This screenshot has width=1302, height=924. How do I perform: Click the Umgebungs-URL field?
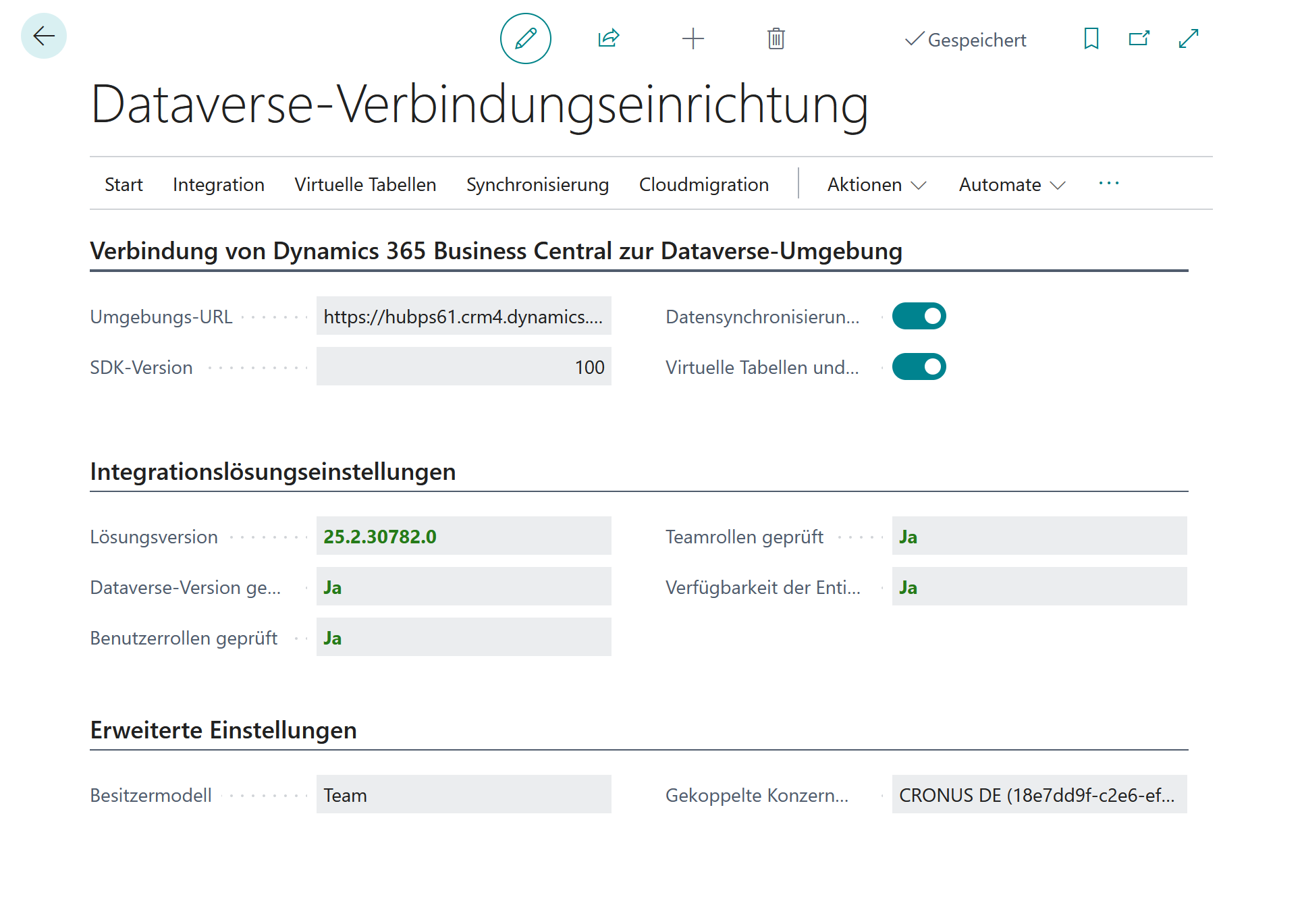(x=464, y=316)
